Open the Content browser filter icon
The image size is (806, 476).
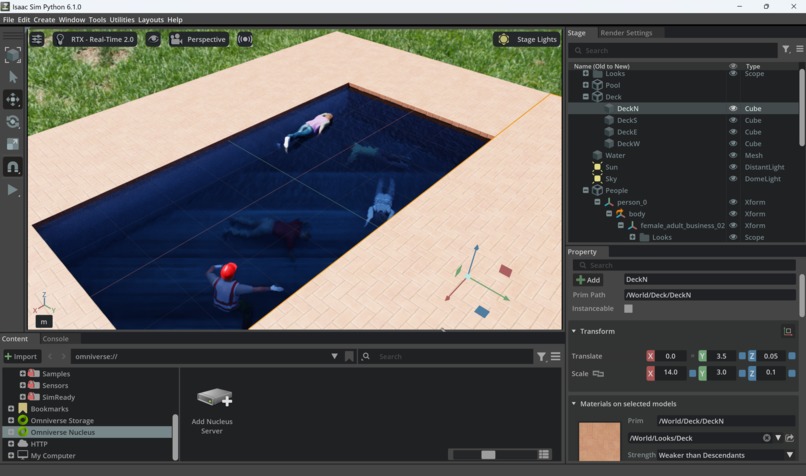coord(541,356)
